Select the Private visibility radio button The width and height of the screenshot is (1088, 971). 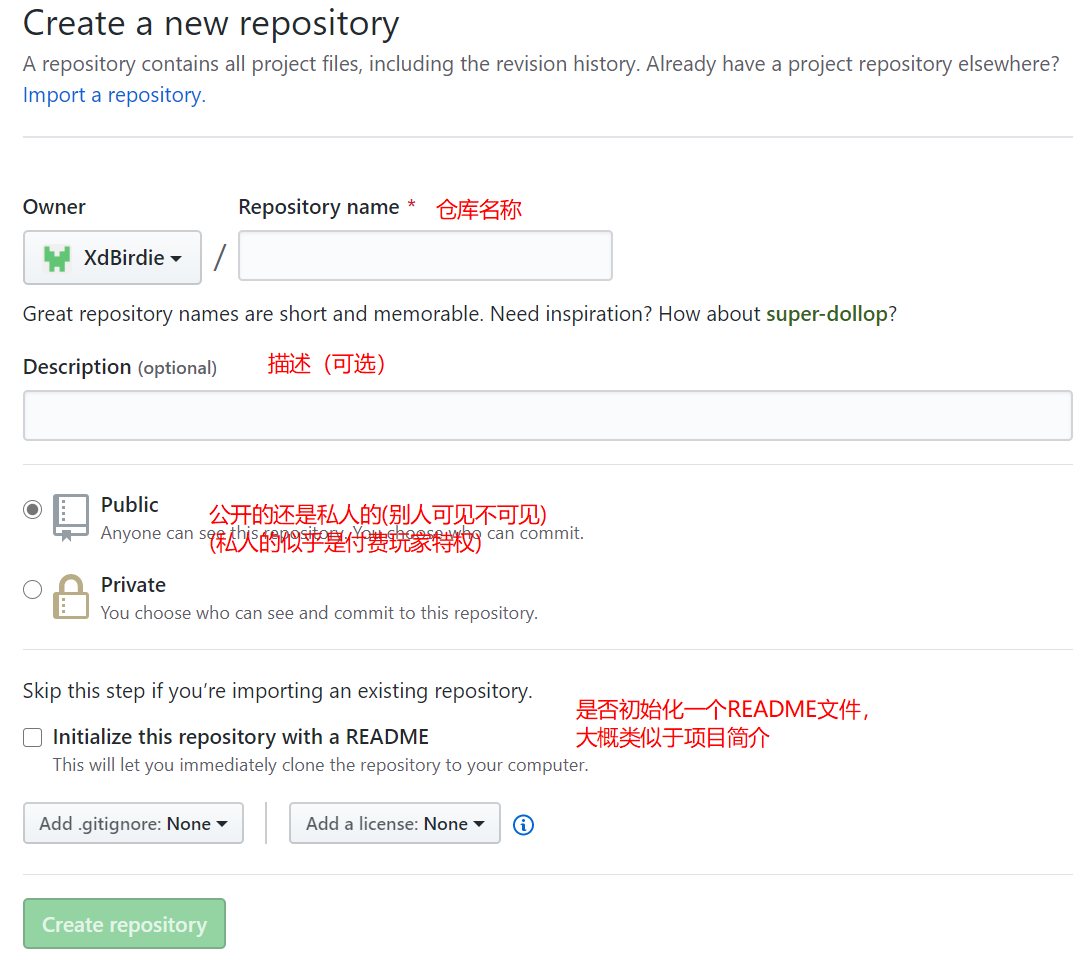tap(31, 589)
